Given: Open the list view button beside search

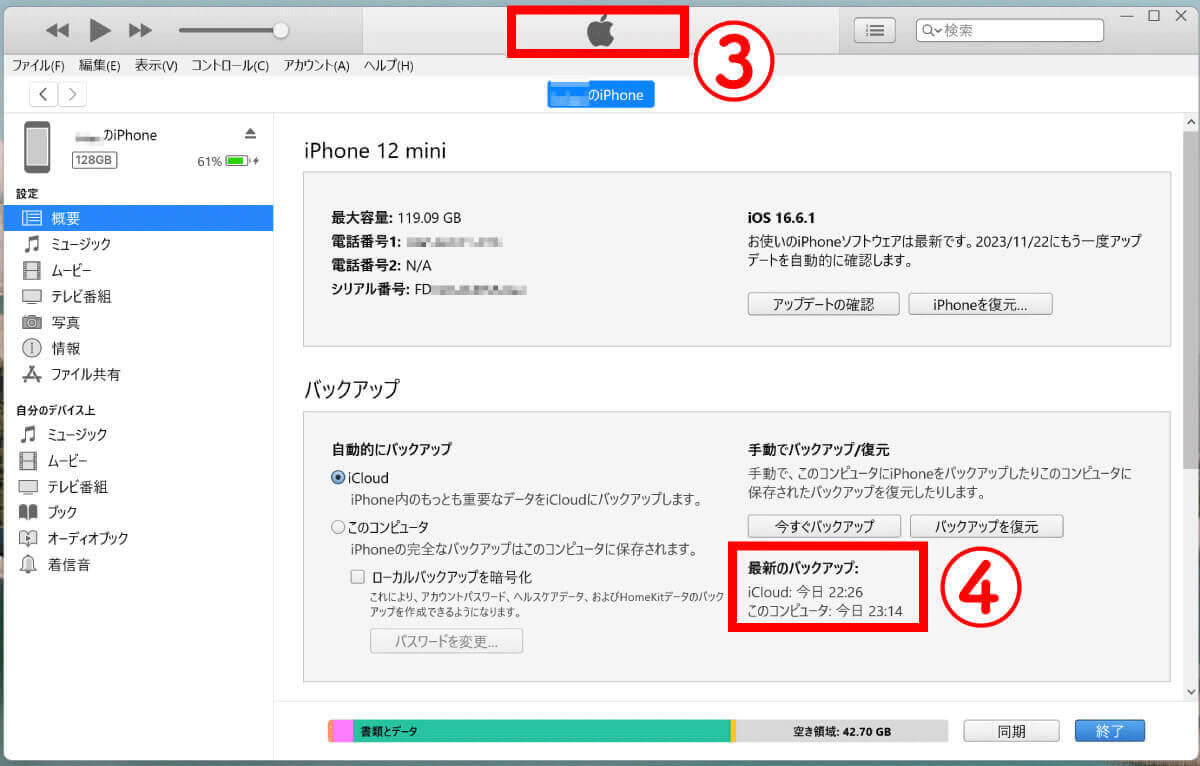Looking at the screenshot, I should (x=875, y=31).
